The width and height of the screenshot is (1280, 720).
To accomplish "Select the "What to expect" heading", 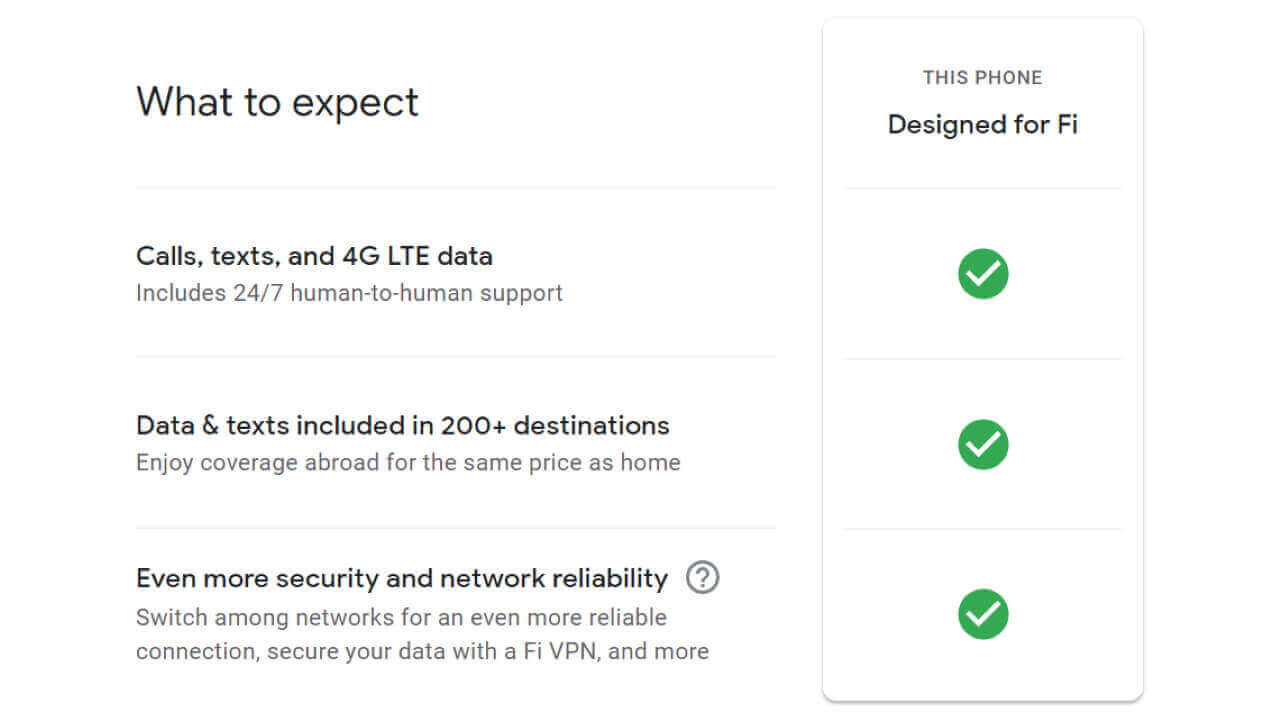I will coord(277,102).
